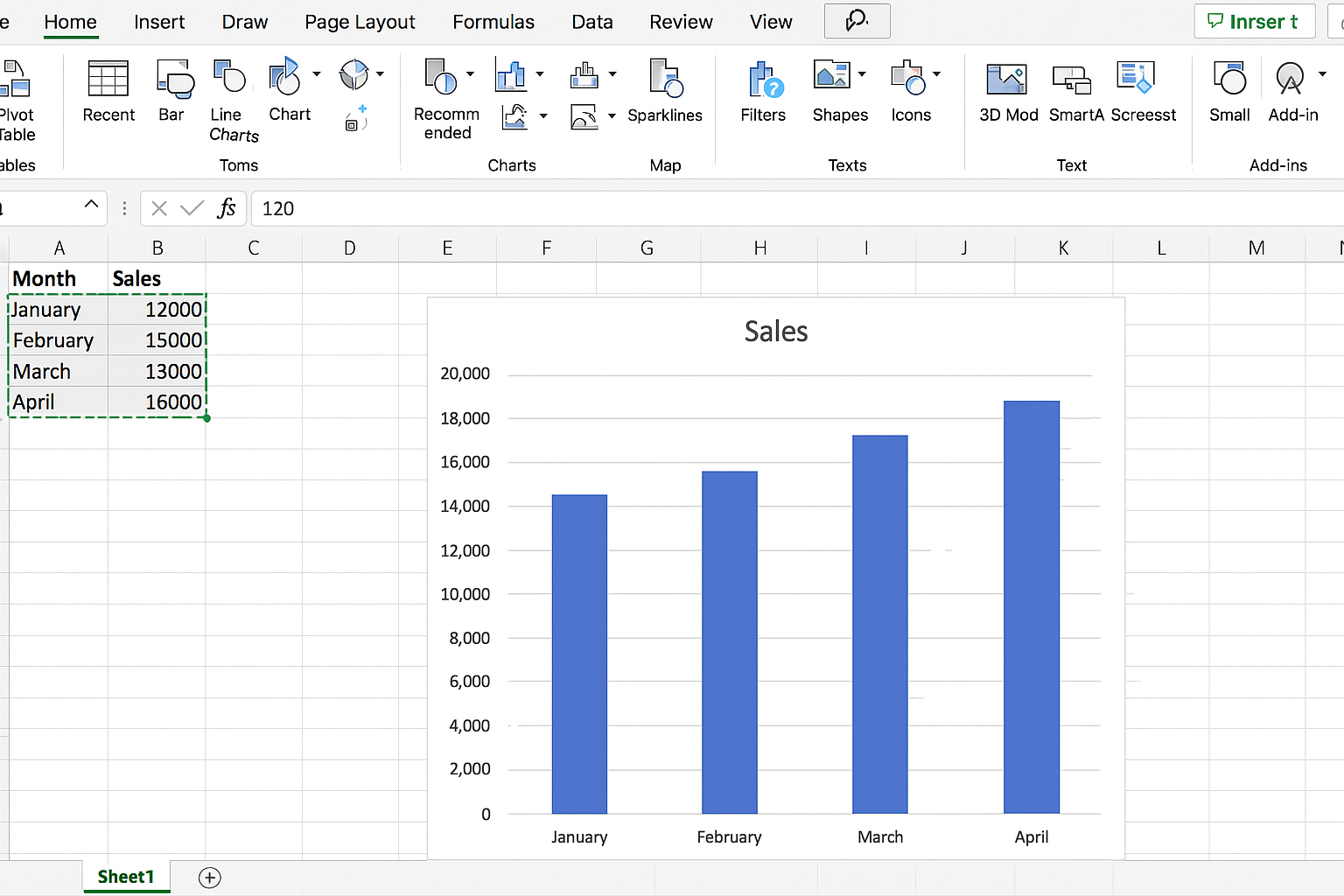This screenshot has width=1344, height=896.
Task: Open the Add-in icon
Action: 1290,78
